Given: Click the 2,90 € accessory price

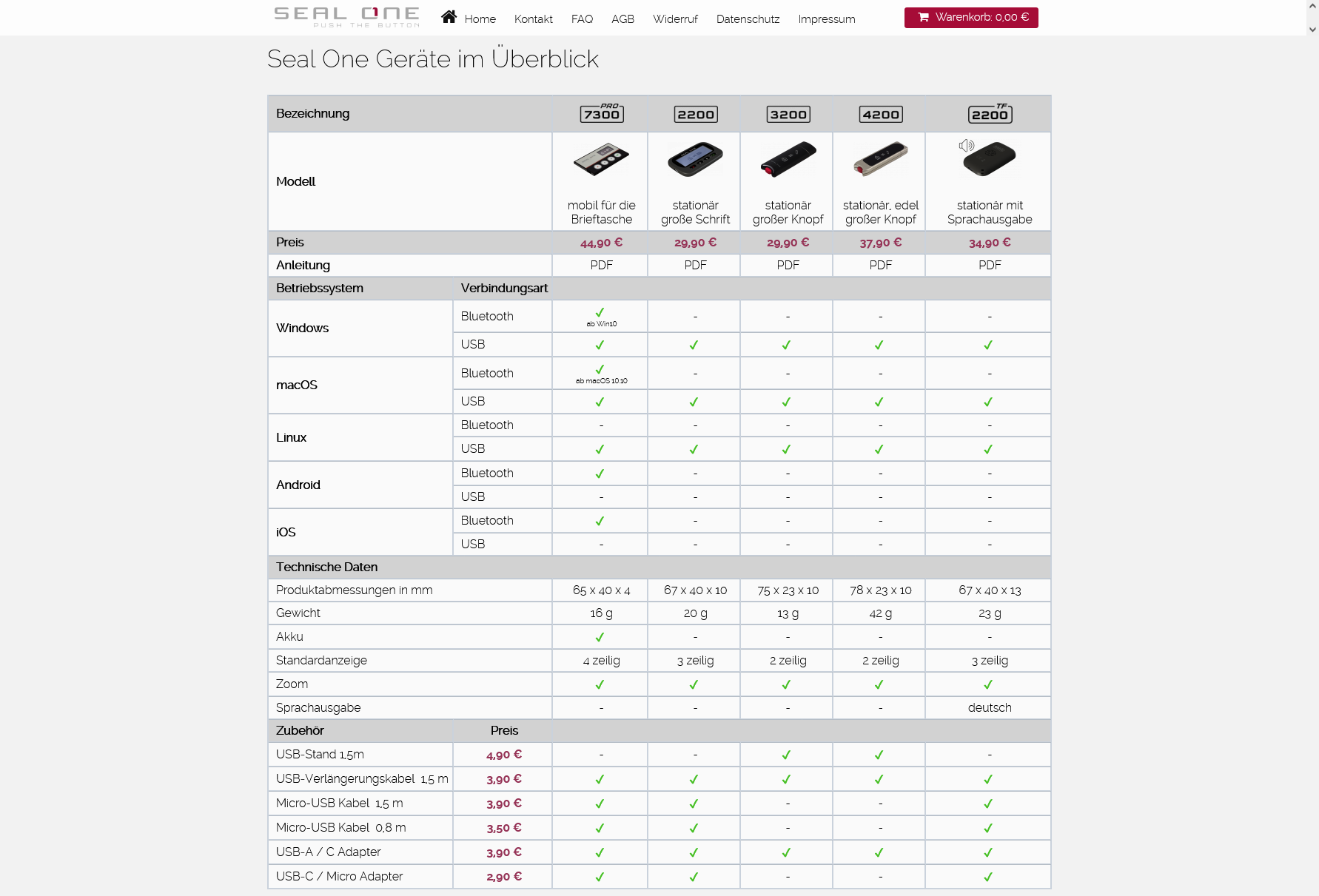Looking at the screenshot, I should (504, 877).
